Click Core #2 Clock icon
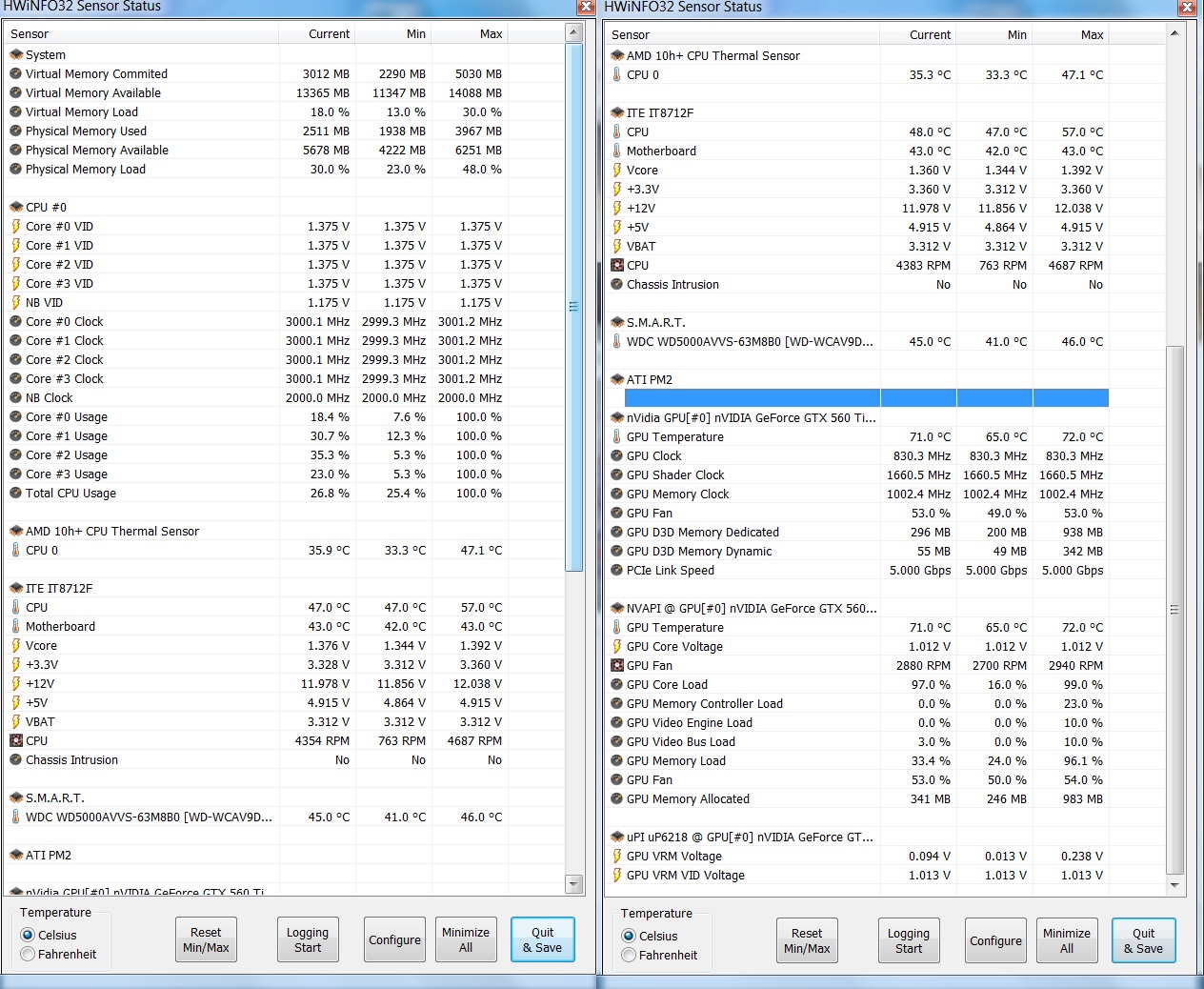The height and width of the screenshot is (989, 1204). (16, 360)
